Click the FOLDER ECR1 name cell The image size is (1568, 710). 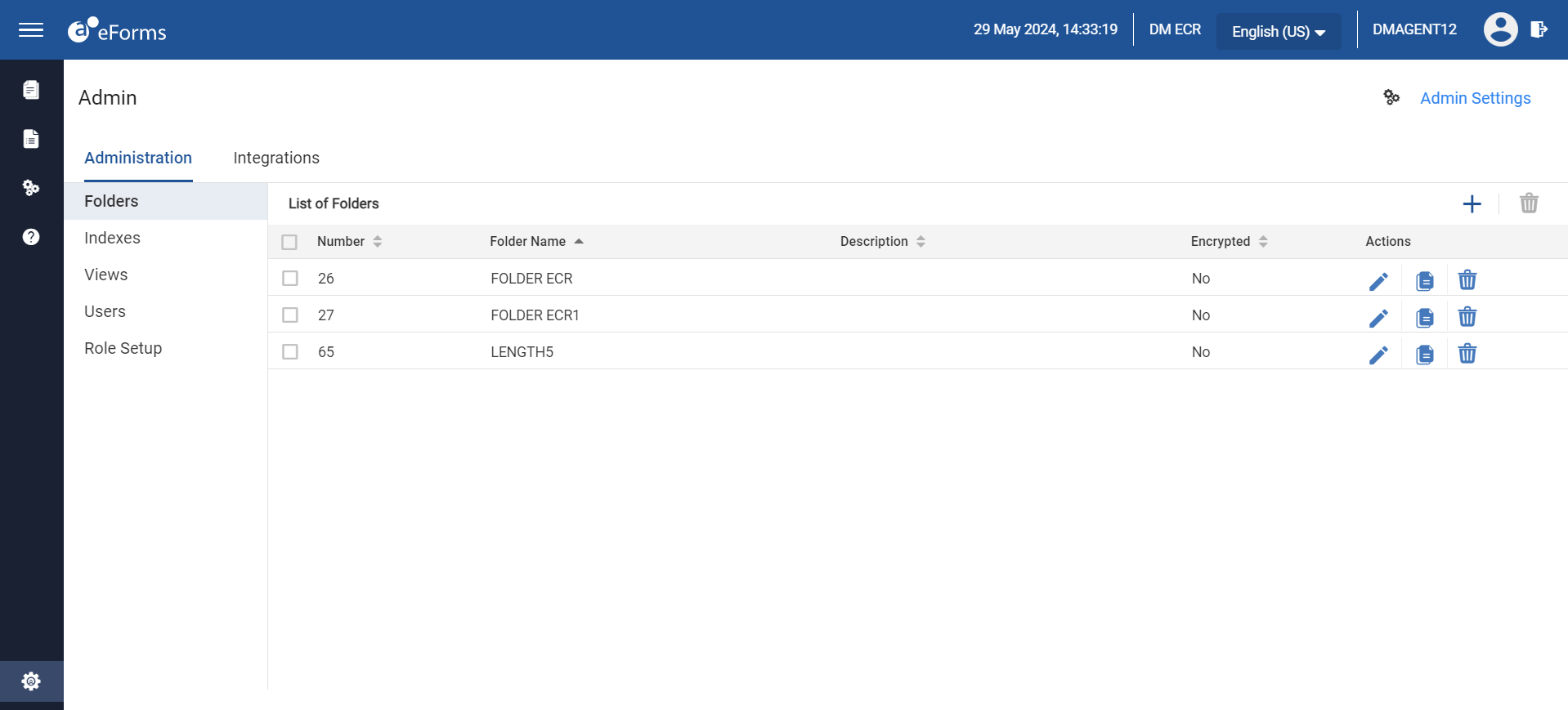pos(535,315)
